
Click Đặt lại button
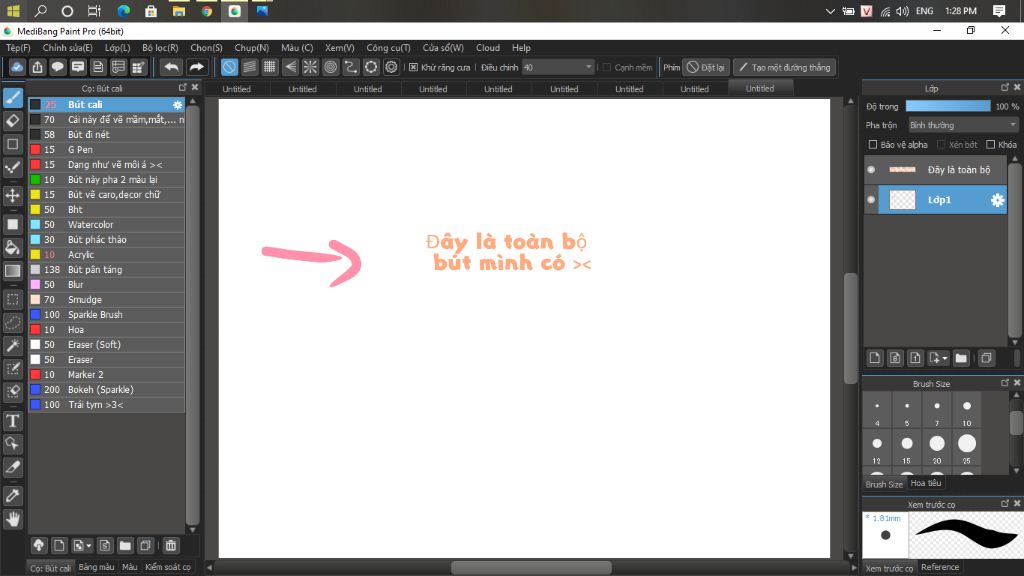[705, 67]
